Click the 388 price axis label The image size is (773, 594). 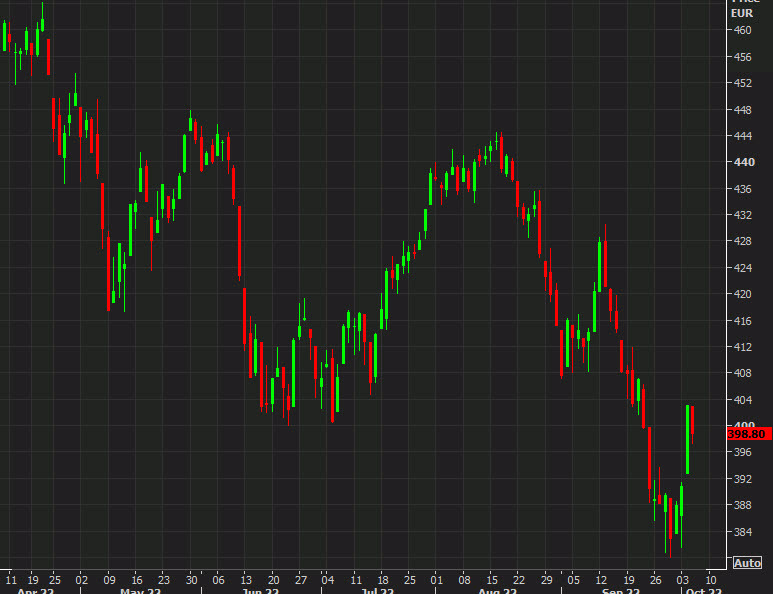[742, 505]
